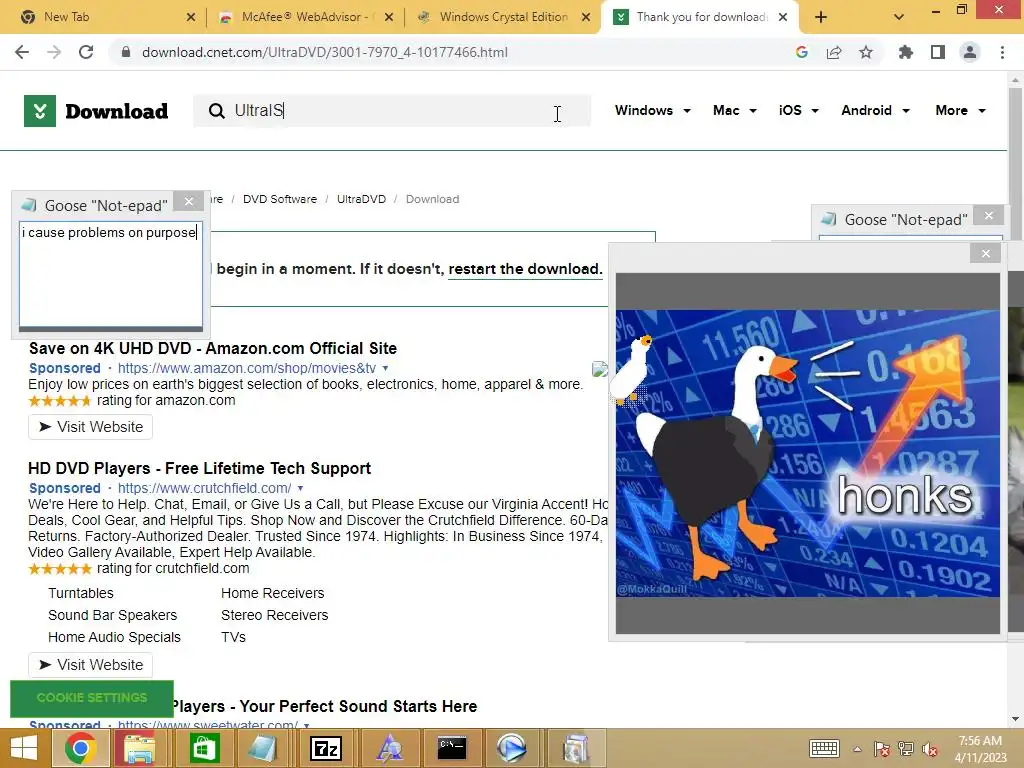This screenshot has width=1024, height=768.
Task: Open 7-Zip from the taskbar
Action: 326,748
